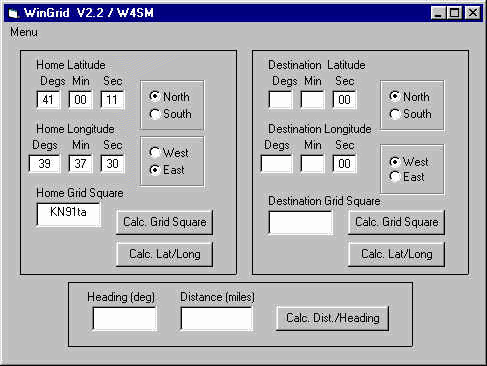Click empty Destination Latitude Degs field
Screen dimensions: 487x366
point(280,100)
